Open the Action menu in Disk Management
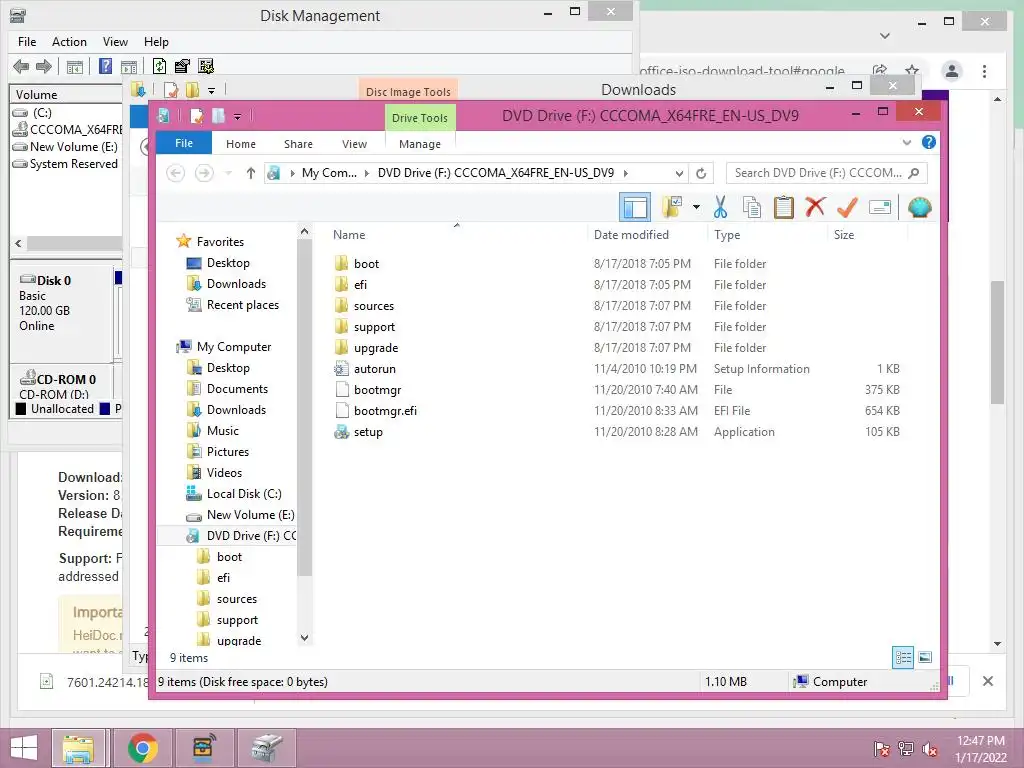 point(69,42)
